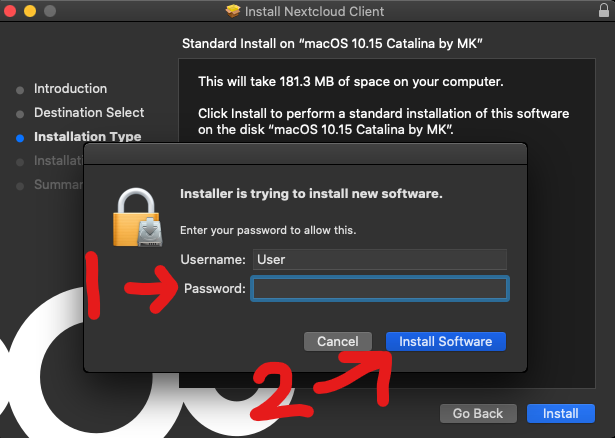Click the Password input field

coord(380,289)
